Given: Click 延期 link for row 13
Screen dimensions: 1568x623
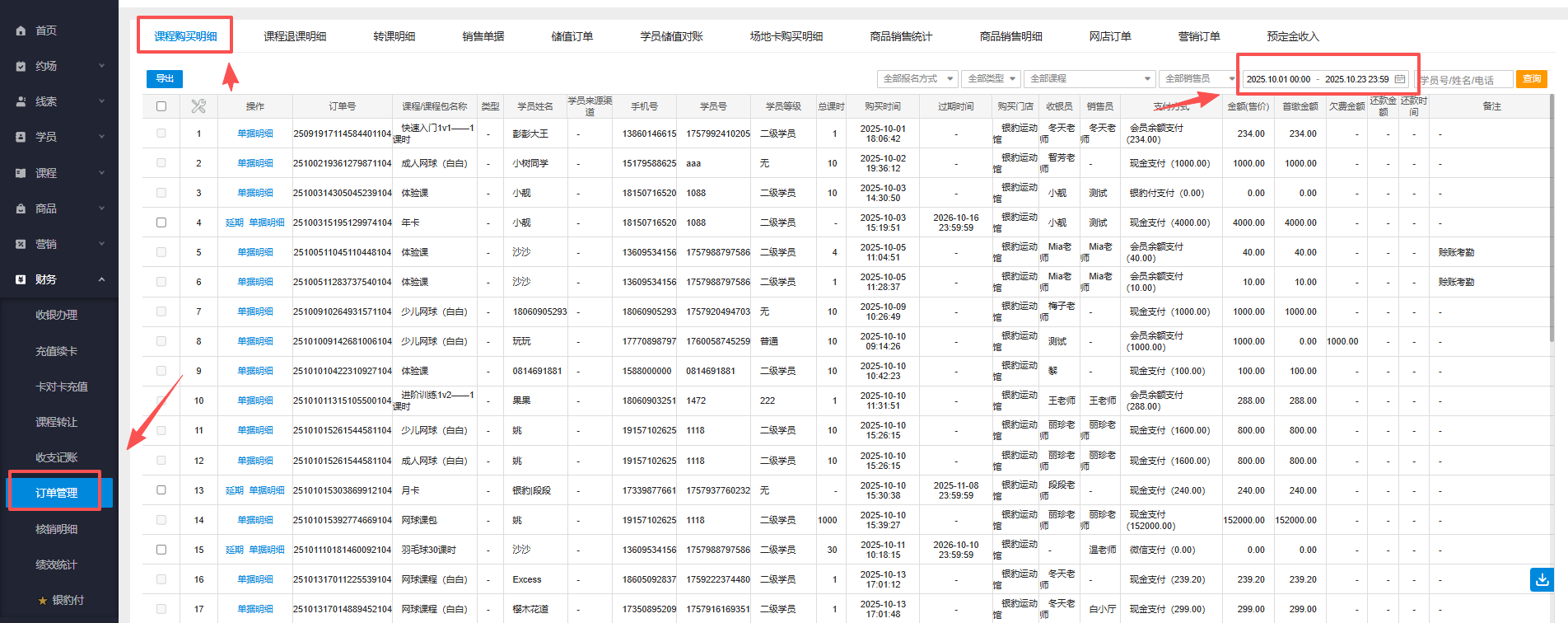Looking at the screenshot, I should (235, 490).
